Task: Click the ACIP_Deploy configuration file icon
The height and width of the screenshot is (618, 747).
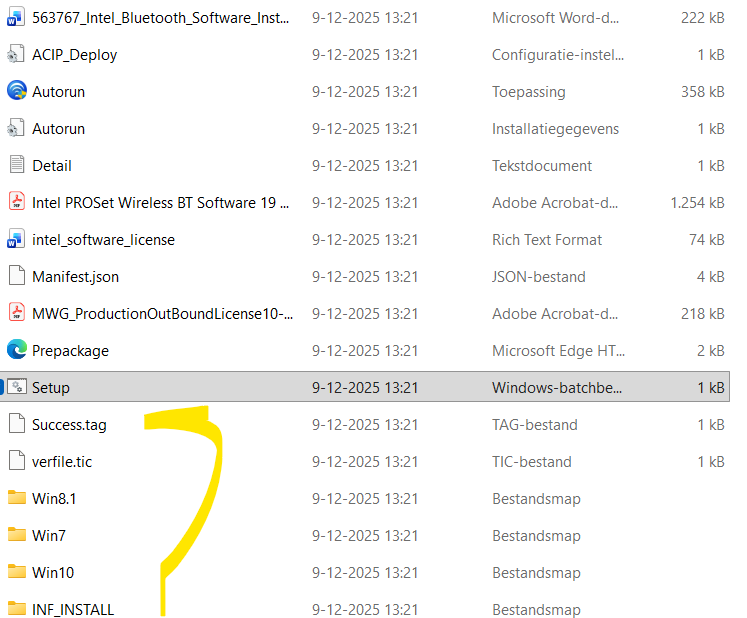Action: pos(16,55)
